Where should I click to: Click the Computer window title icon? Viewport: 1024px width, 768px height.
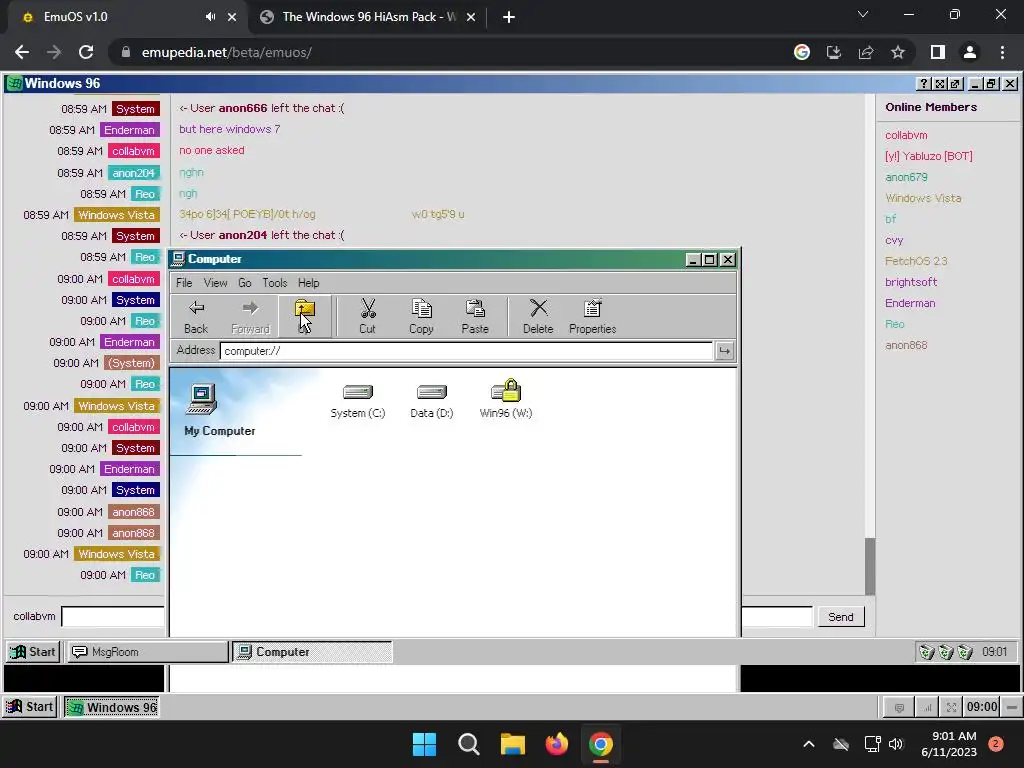click(x=178, y=259)
